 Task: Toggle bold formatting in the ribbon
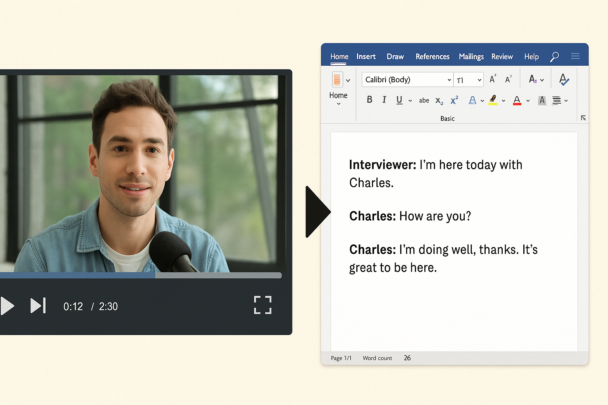click(369, 100)
